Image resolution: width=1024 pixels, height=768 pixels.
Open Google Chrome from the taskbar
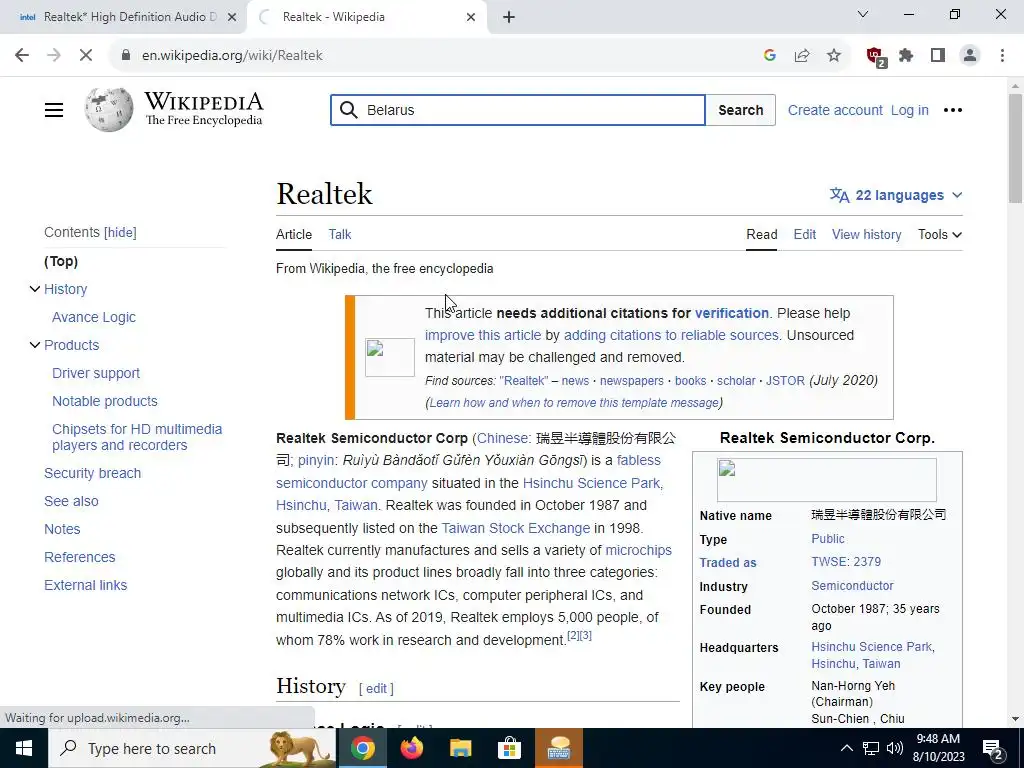362,748
